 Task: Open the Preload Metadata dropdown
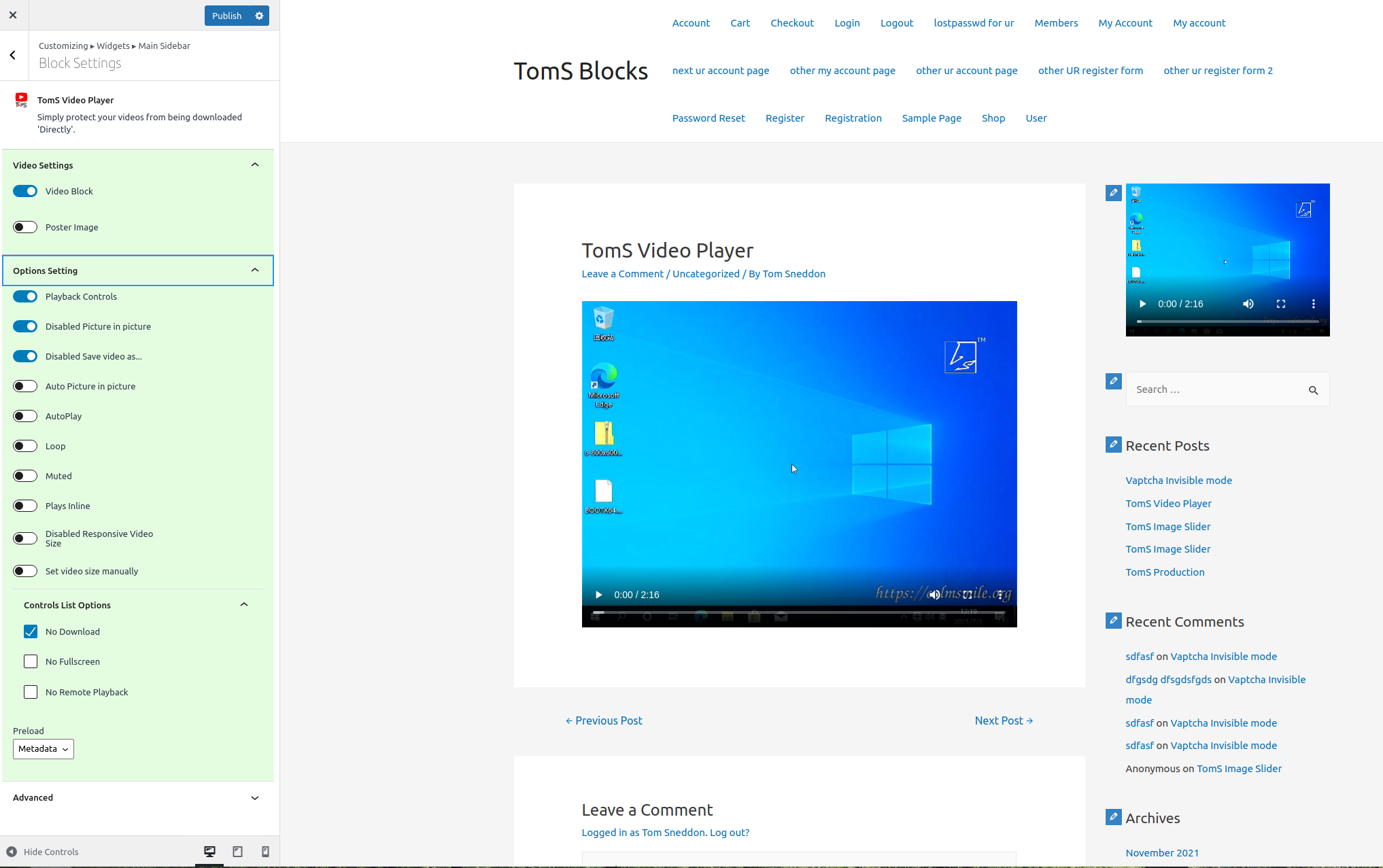[x=42, y=749]
